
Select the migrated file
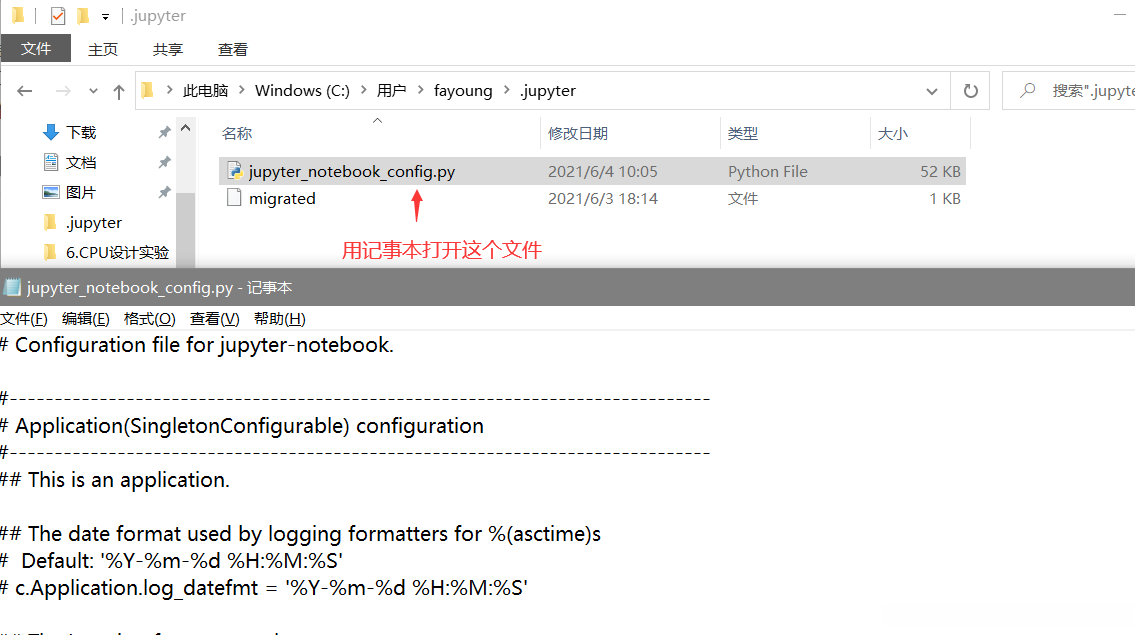click(282, 199)
